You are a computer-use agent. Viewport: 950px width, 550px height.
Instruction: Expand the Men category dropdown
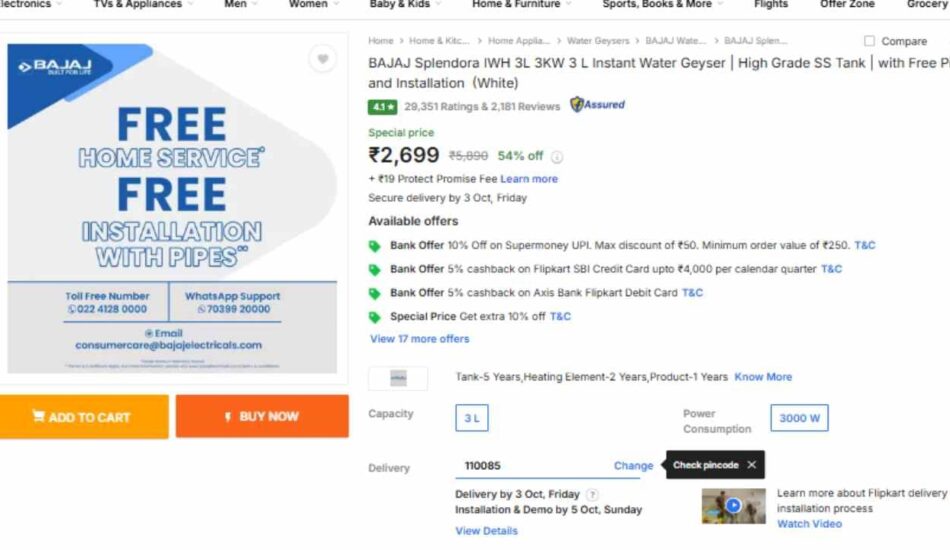pos(240,4)
